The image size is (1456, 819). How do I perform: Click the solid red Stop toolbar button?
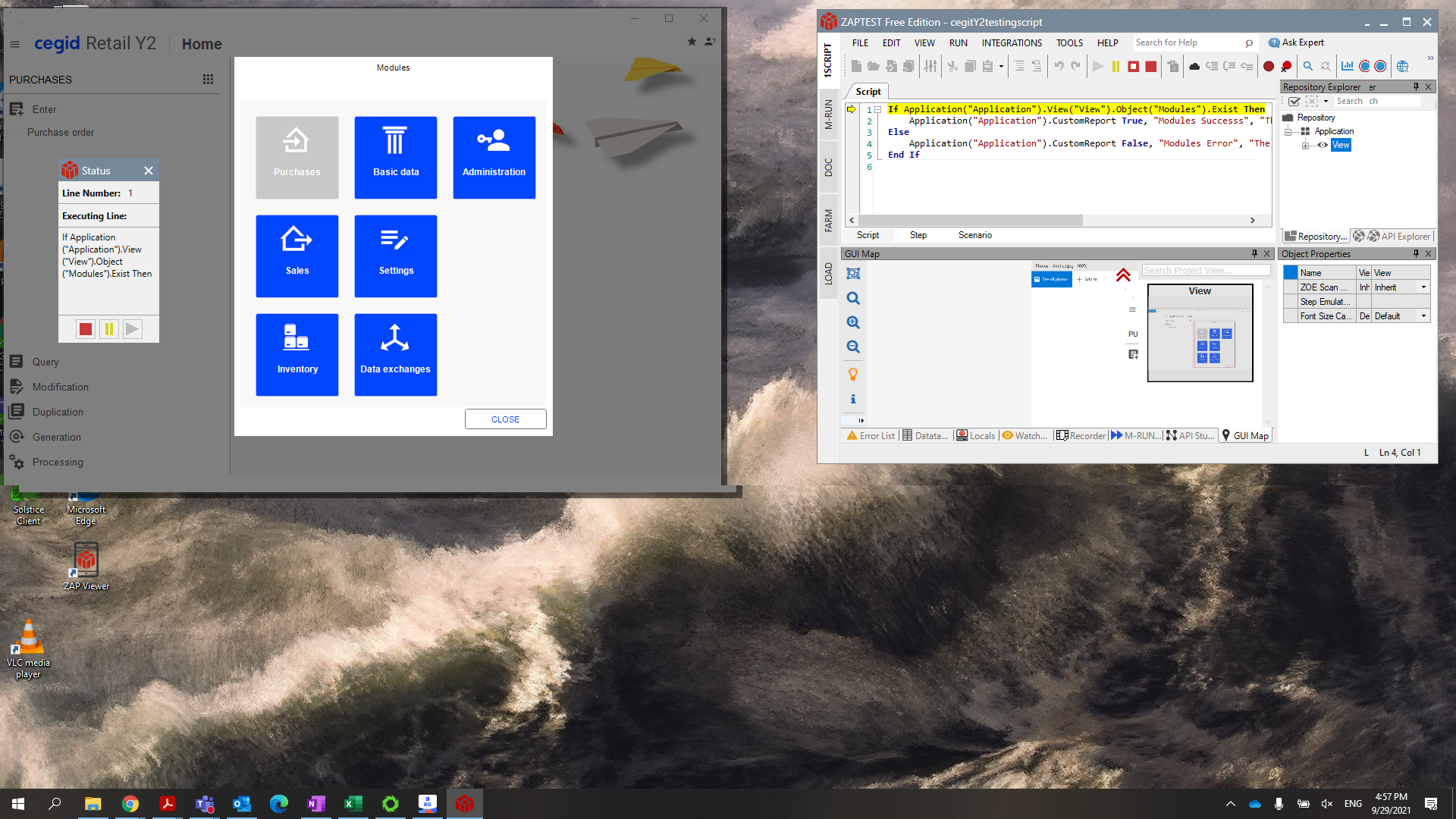1150,67
